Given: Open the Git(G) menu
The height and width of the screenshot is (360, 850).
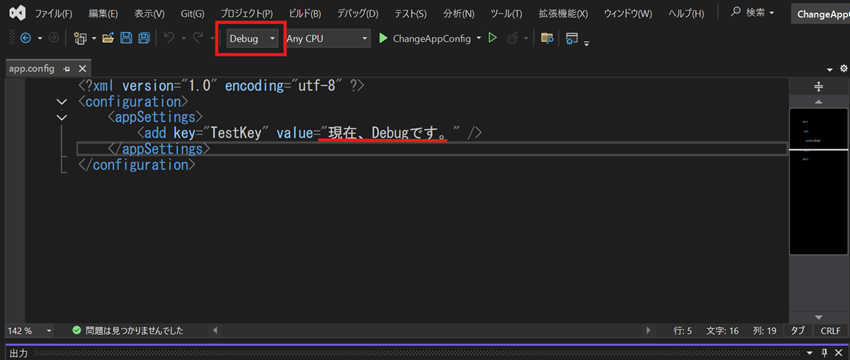Looking at the screenshot, I should 192,14.
